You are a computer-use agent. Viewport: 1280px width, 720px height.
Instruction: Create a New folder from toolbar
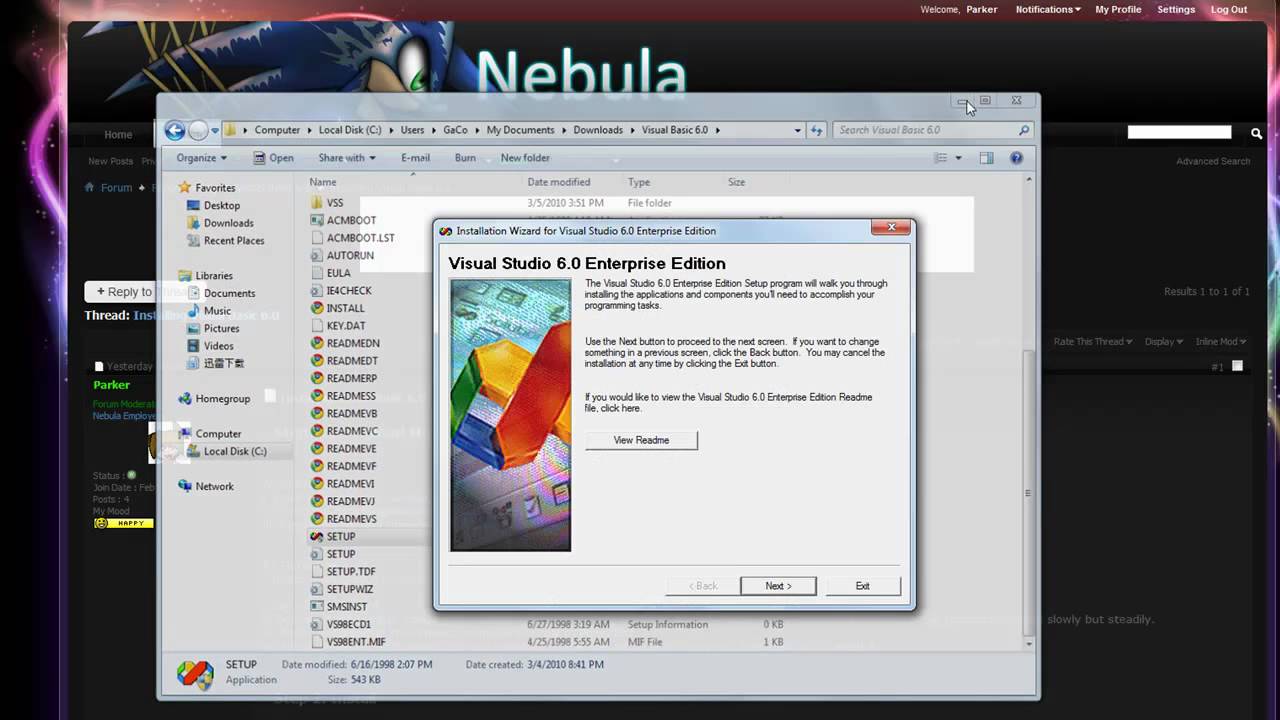pyautogui.click(x=525, y=158)
